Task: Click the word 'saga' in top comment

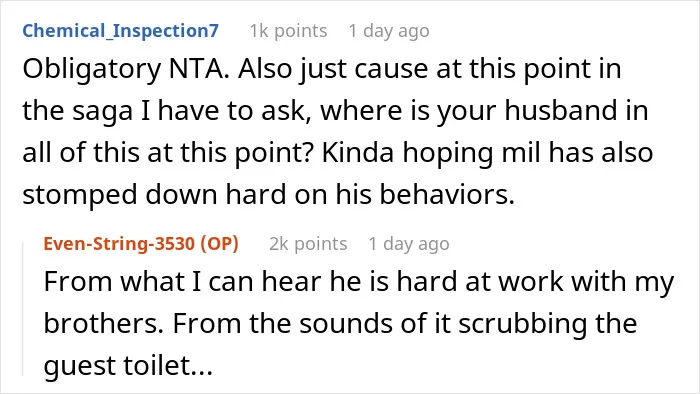Action: point(103,111)
